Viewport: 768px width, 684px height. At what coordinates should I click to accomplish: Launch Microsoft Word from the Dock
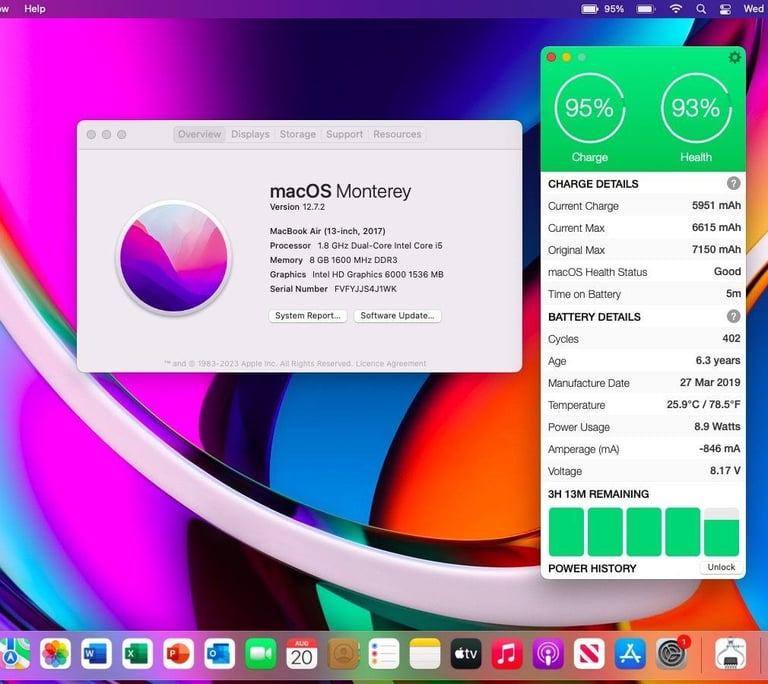pyautogui.click(x=96, y=654)
